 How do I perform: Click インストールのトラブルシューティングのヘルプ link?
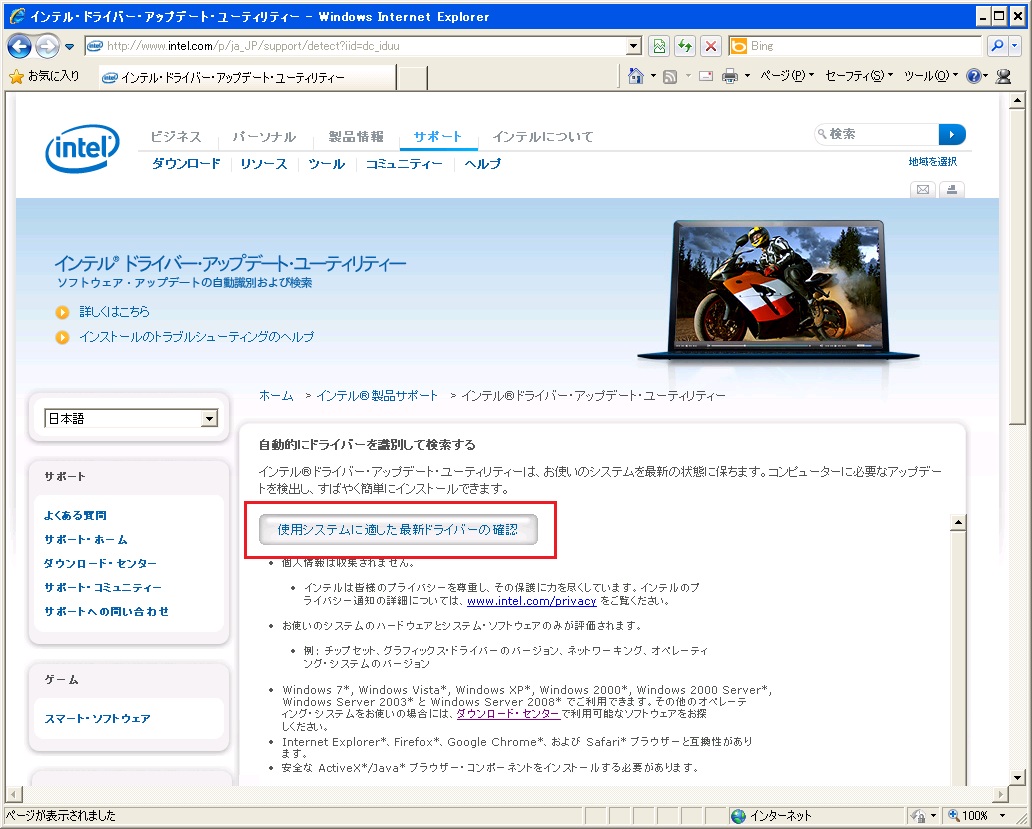(x=197, y=337)
